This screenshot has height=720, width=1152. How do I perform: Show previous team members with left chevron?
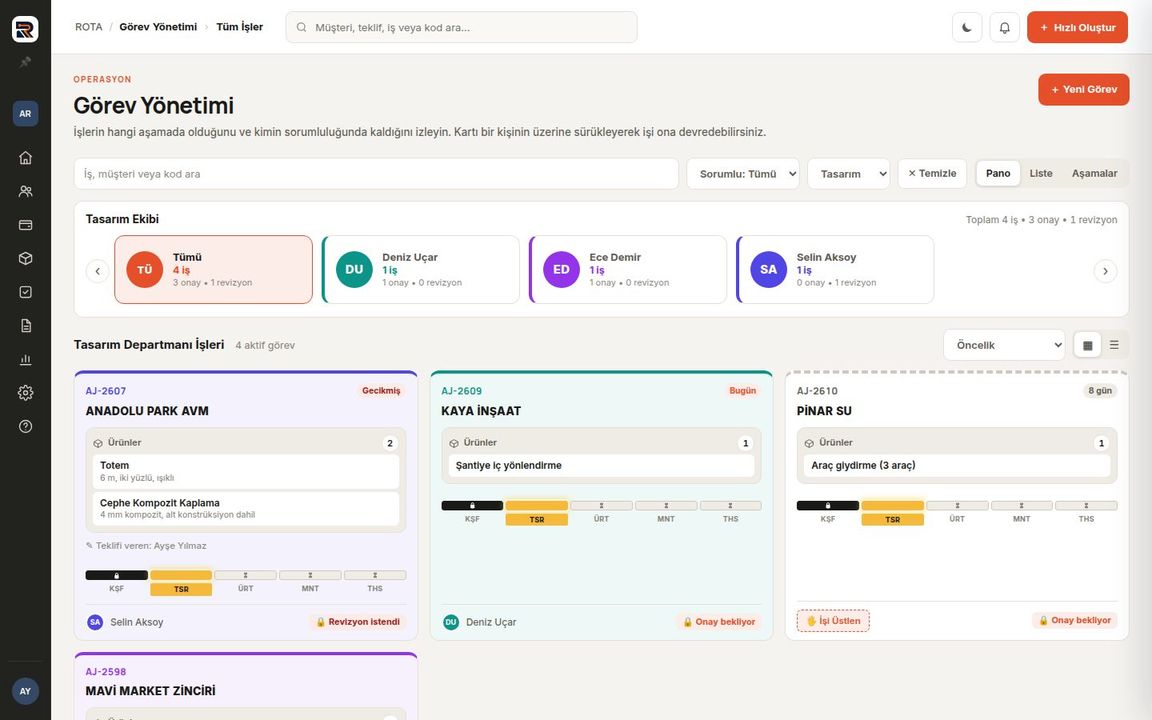coord(98,271)
